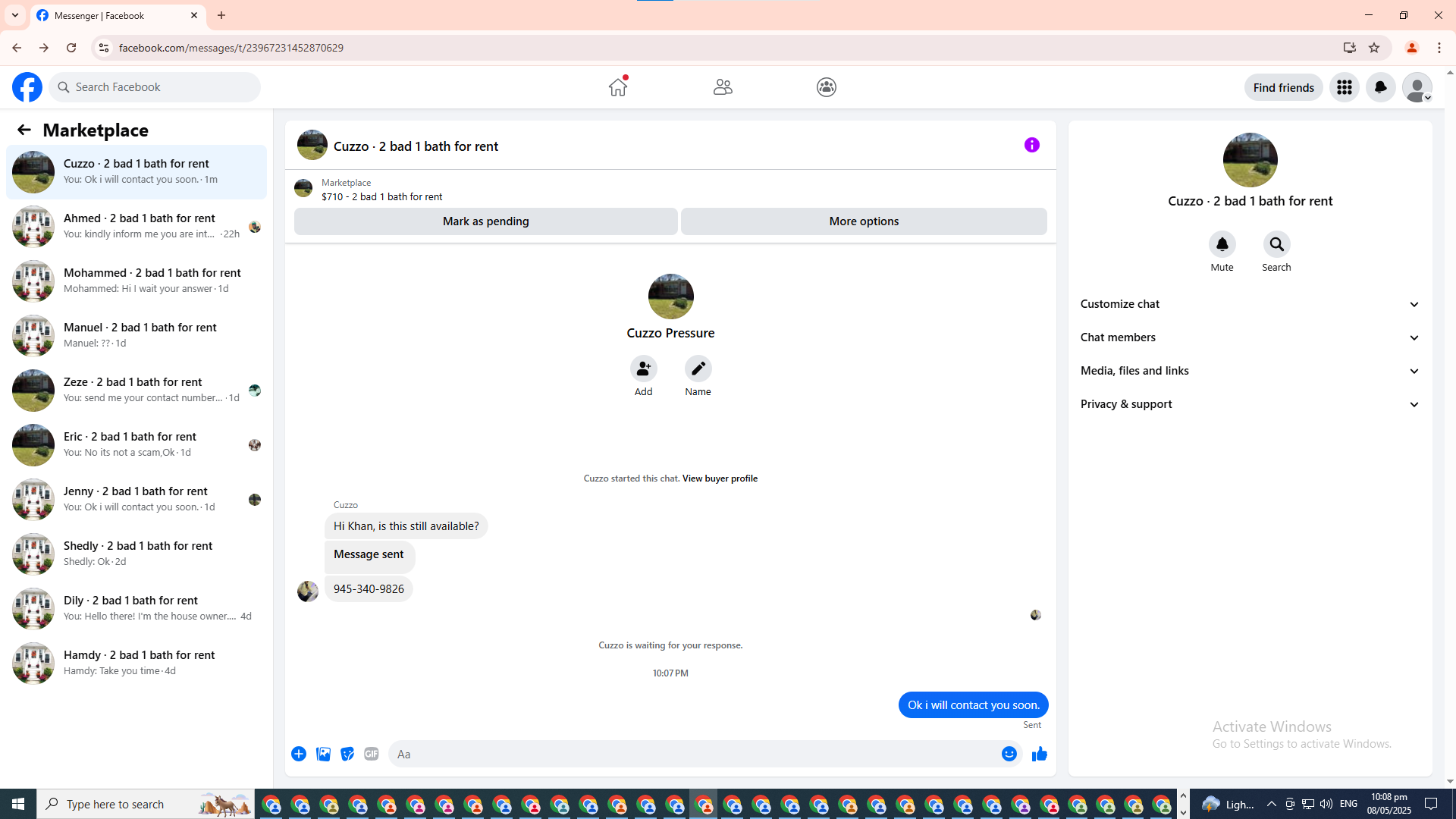Click the Windows Start button
Image resolution: width=1456 pixels, height=819 pixels.
point(18,804)
